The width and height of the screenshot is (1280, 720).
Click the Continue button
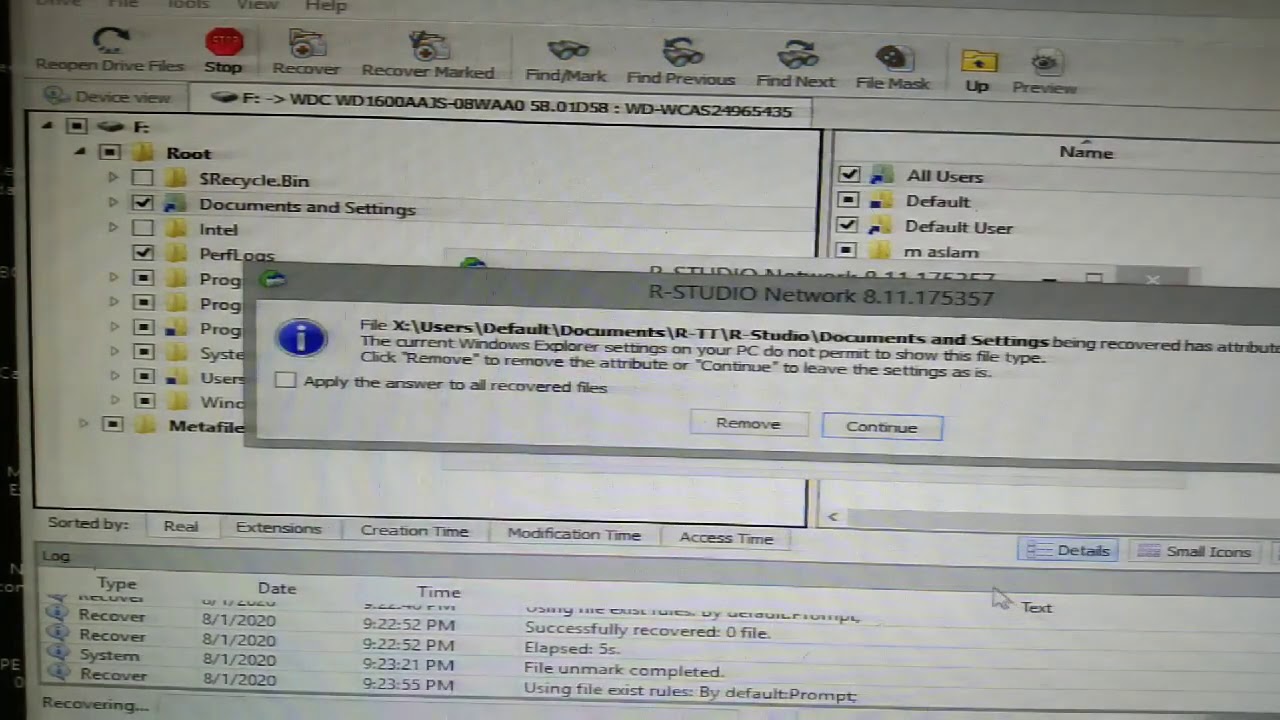(x=881, y=427)
